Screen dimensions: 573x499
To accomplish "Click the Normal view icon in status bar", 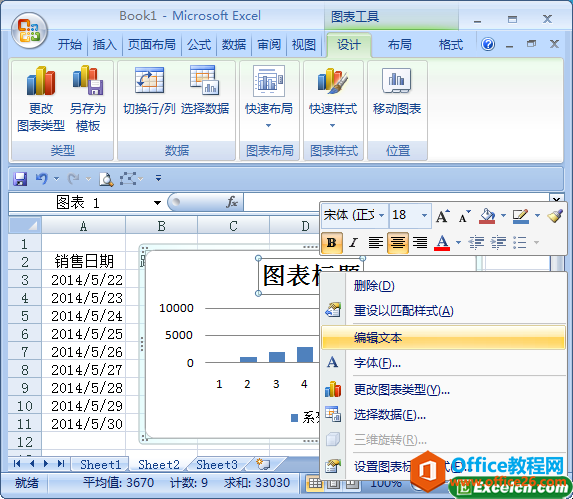I will tap(315, 483).
